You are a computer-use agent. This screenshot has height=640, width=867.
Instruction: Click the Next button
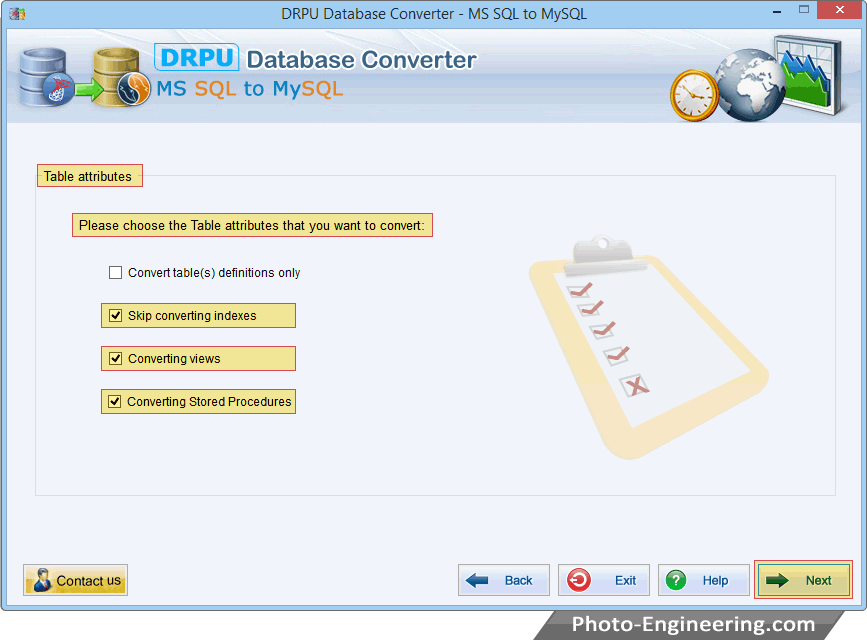click(x=803, y=580)
